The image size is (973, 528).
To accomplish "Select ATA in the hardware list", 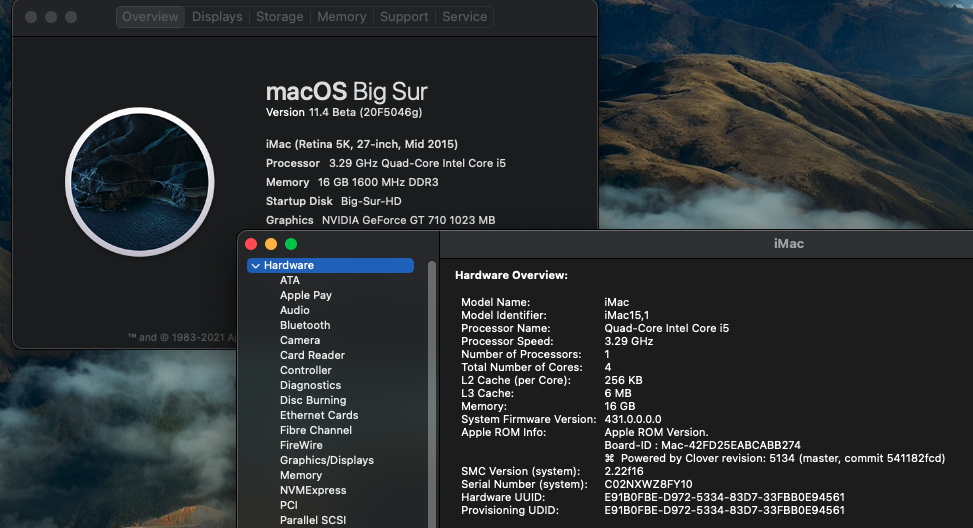I will (290, 280).
